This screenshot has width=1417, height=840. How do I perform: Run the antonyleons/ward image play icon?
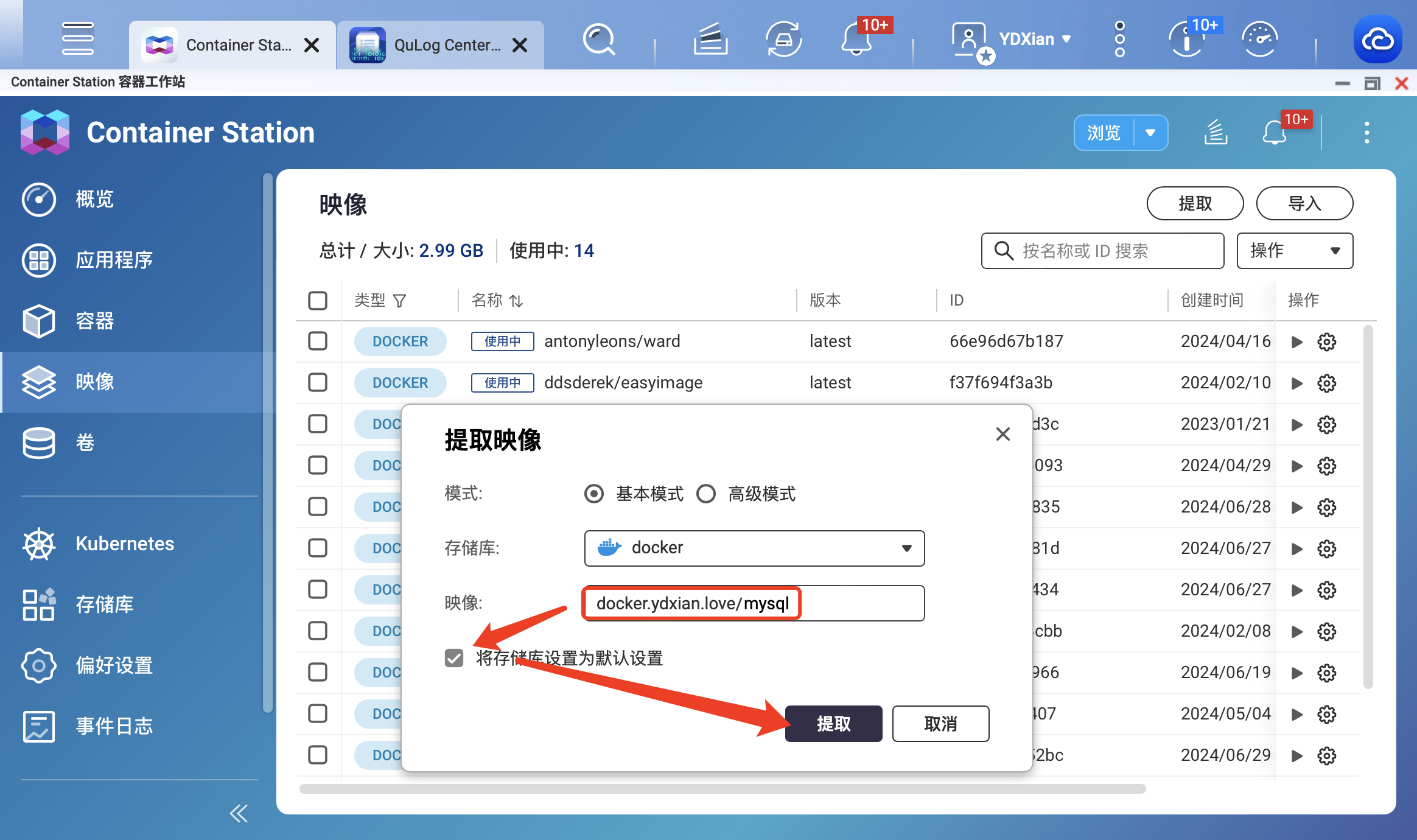pos(1297,341)
